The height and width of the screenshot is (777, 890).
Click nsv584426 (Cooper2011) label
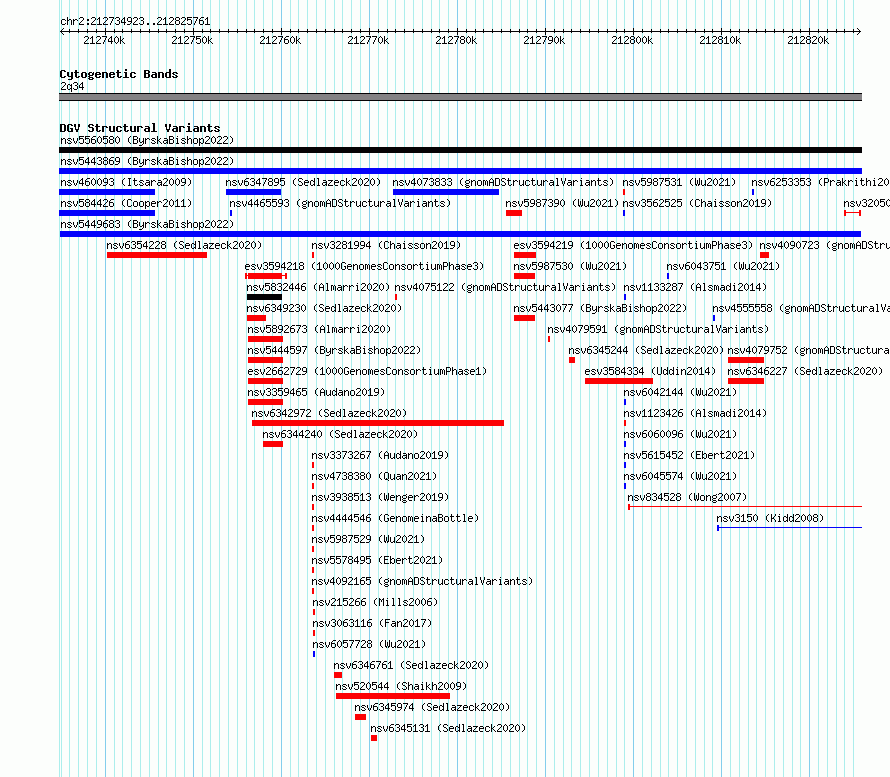pyautogui.click(x=126, y=203)
